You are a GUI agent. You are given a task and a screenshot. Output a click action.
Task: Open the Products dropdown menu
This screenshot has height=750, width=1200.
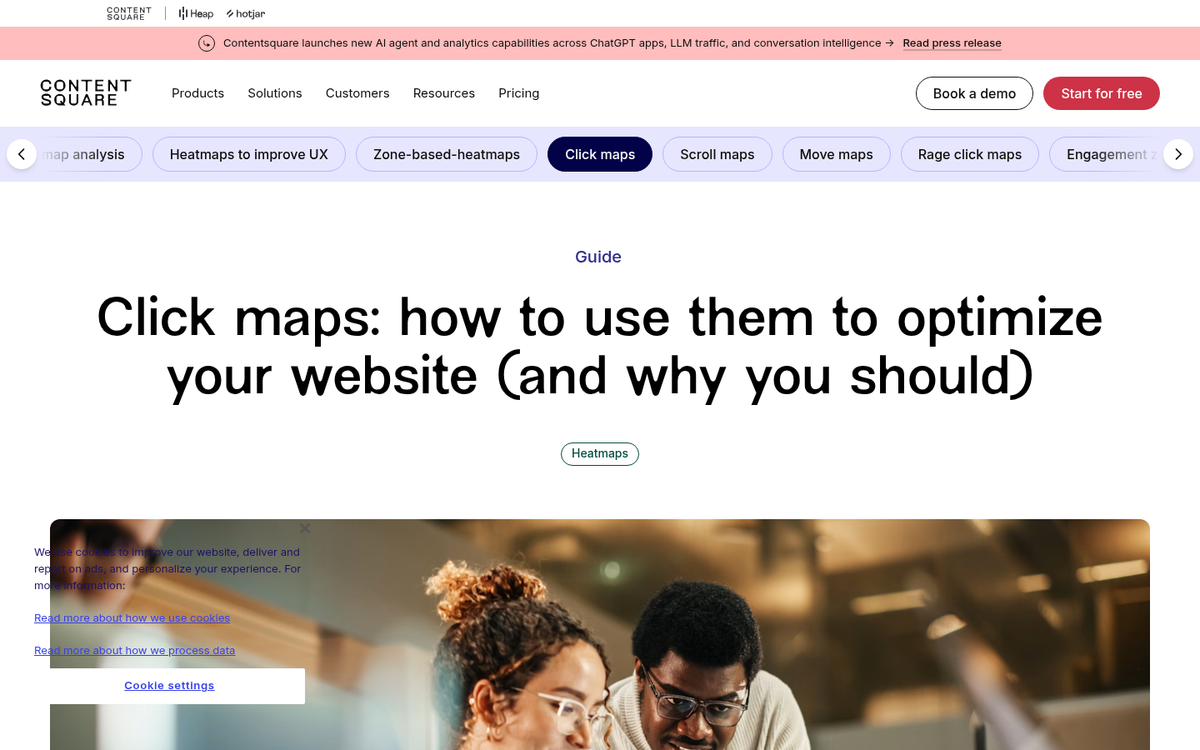pyautogui.click(x=197, y=93)
